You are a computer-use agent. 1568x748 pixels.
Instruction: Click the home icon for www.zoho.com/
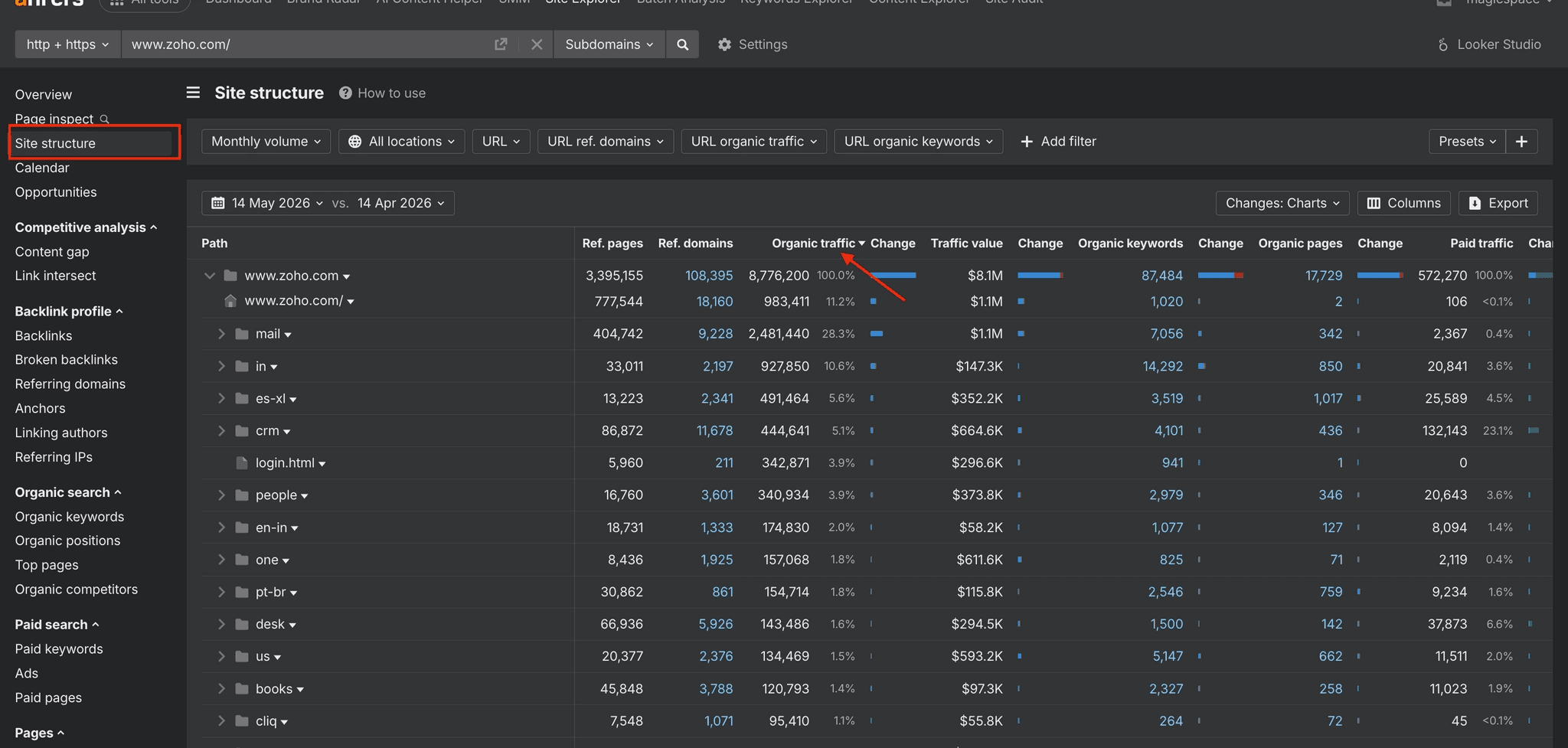[x=230, y=301]
